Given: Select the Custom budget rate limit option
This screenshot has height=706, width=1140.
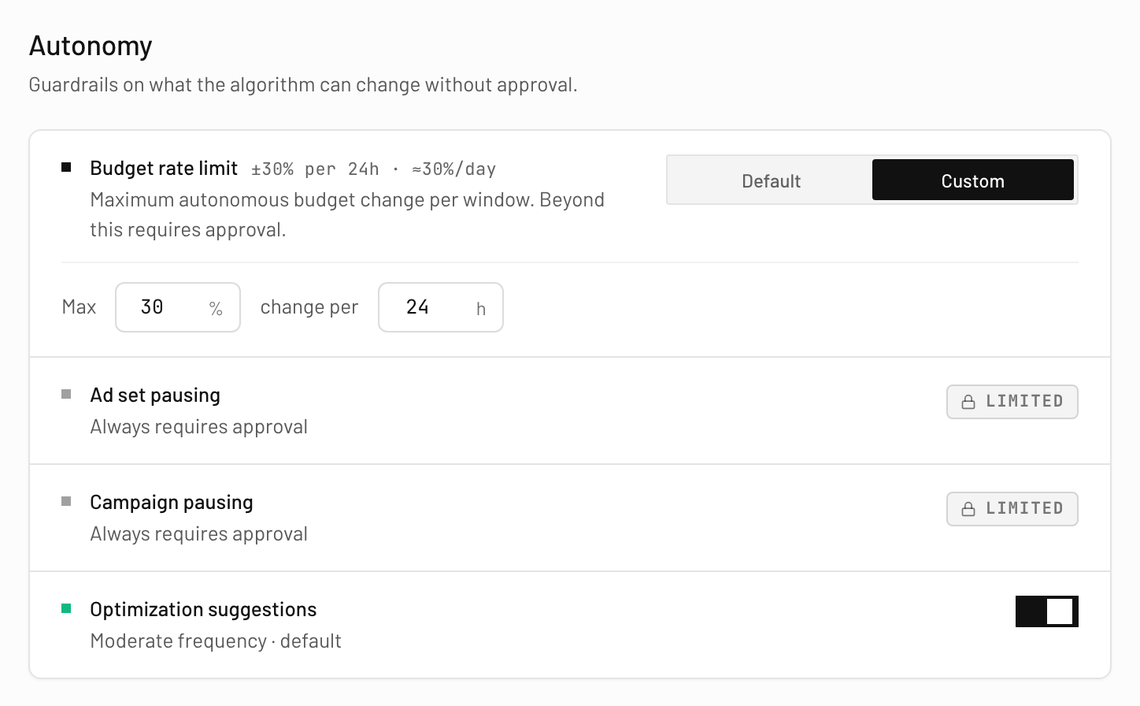Looking at the screenshot, I should [x=973, y=180].
